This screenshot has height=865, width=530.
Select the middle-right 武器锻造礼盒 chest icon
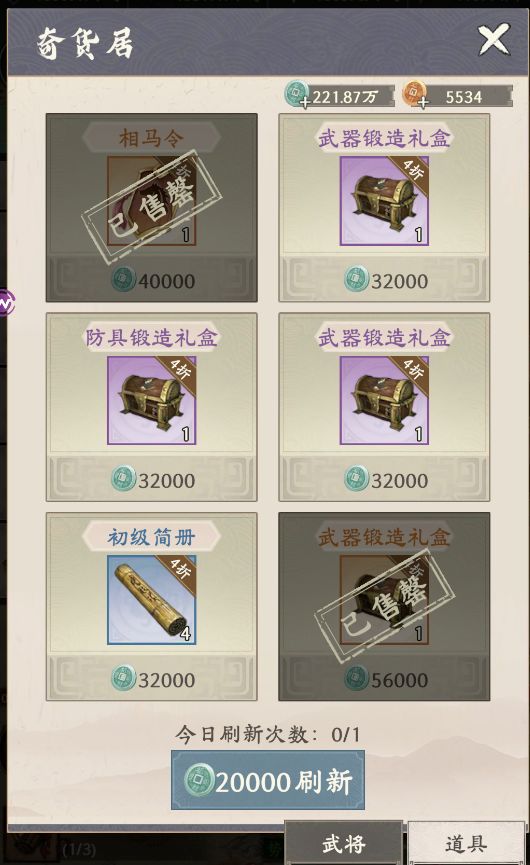click(x=384, y=401)
